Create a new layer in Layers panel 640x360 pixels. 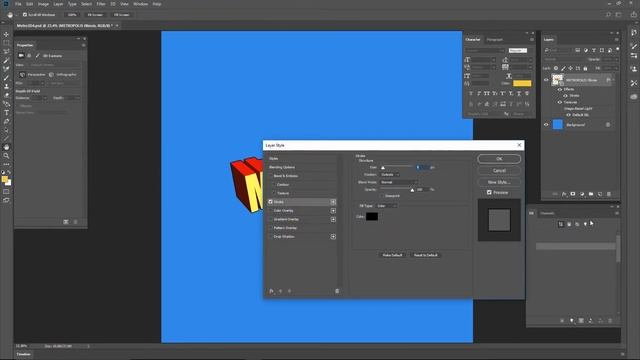point(600,194)
